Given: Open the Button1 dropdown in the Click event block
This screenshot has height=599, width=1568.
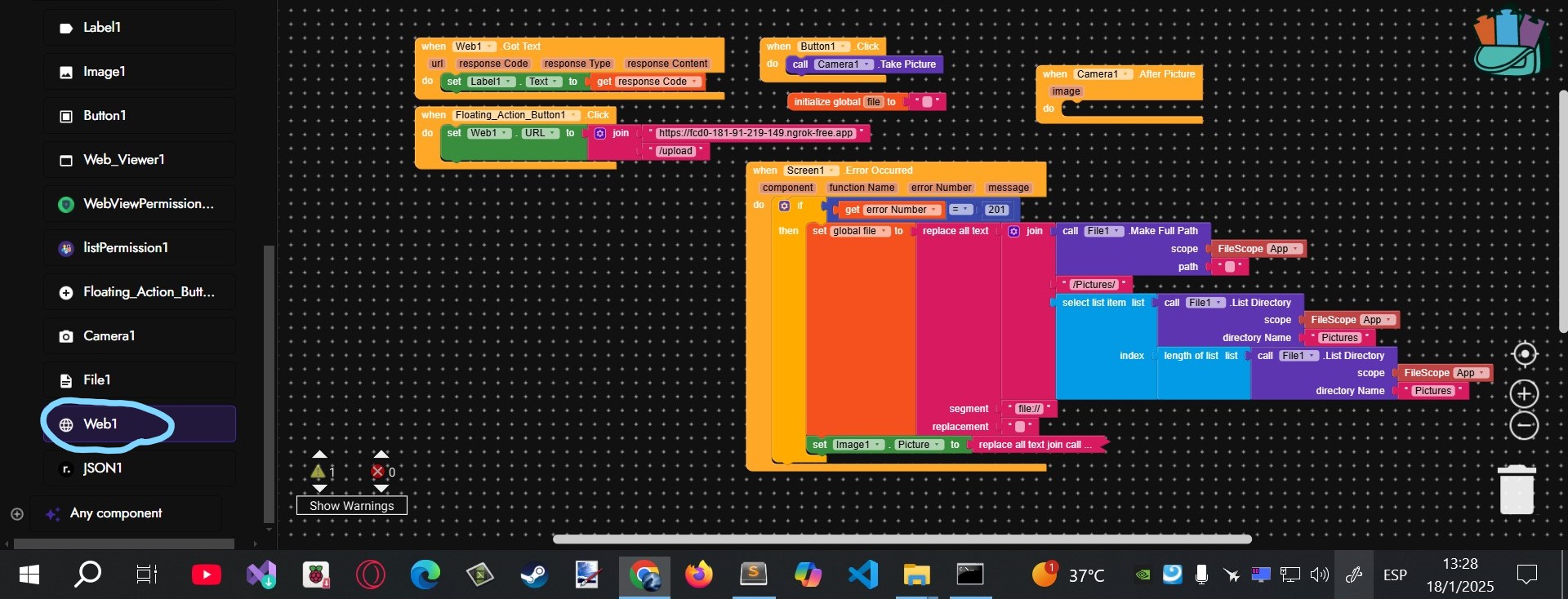Looking at the screenshot, I should pyautogui.click(x=823, y=47).
